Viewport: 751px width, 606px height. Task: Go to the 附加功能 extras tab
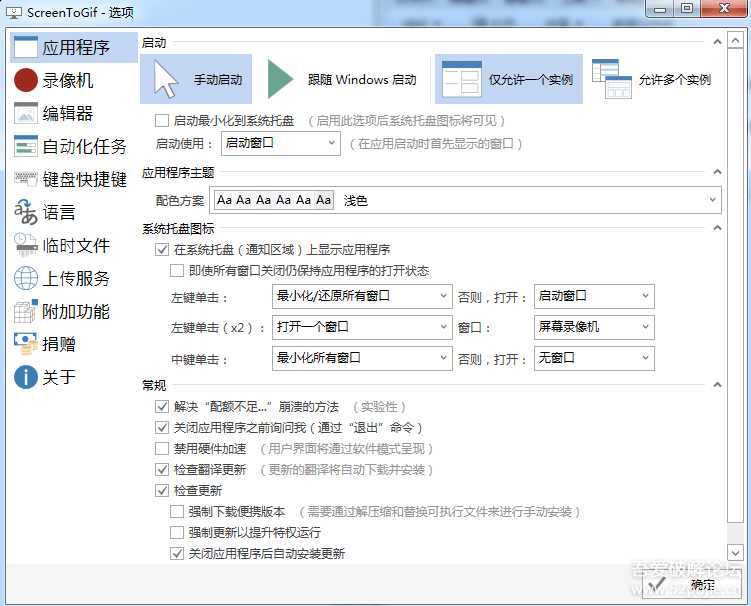click(x=75, y=311)
